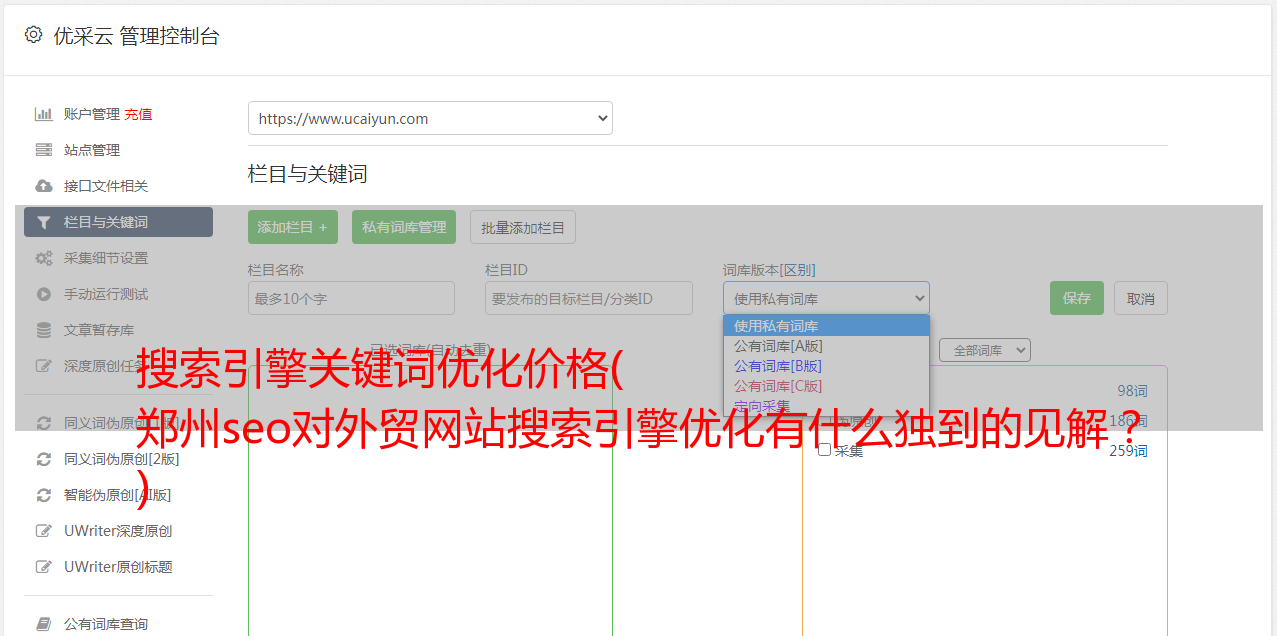This screenshot has width=1277, height=636.
Task: Click 批量添加栏目 button
Action: click(x=523, y=227)
